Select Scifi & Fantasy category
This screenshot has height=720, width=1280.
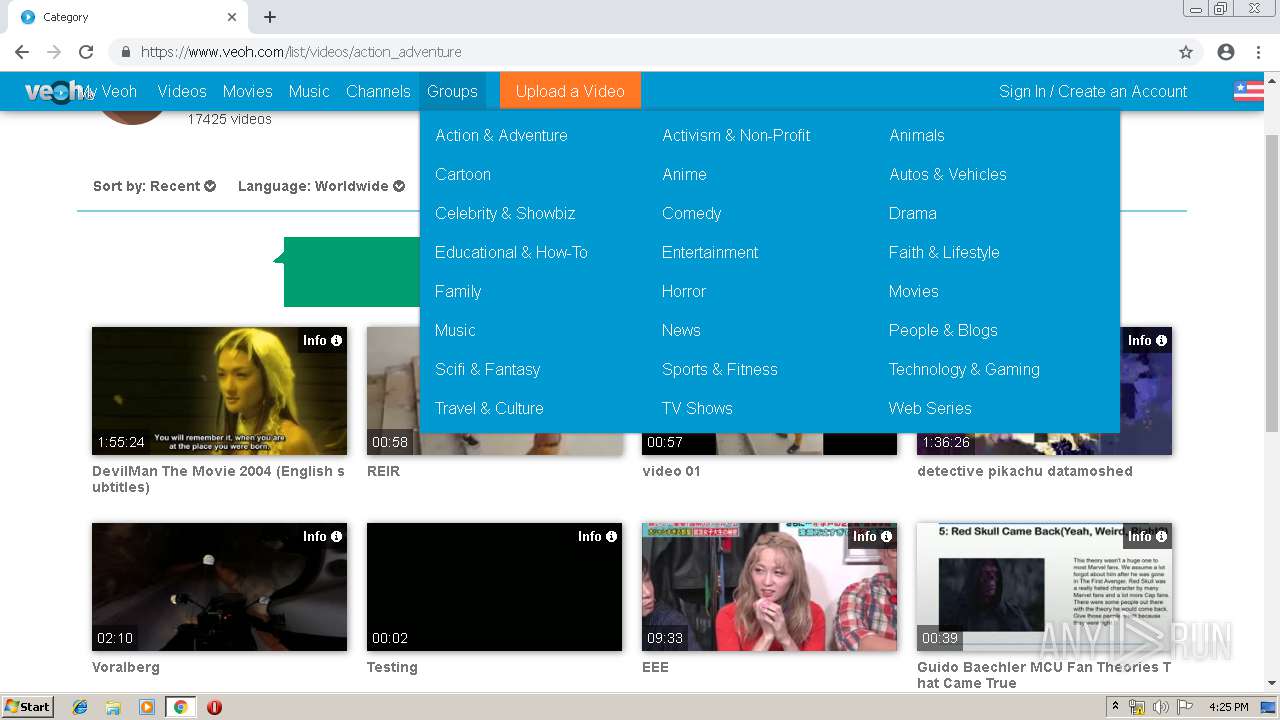click(487, 369)
